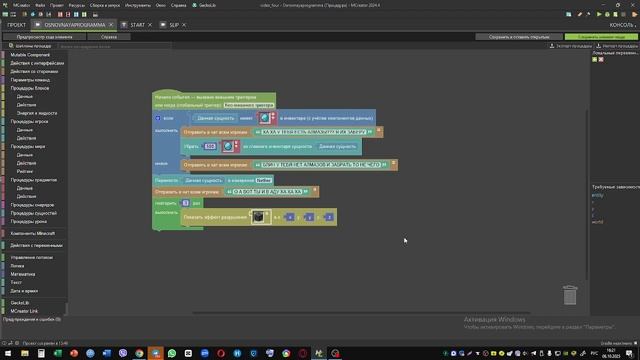Viewport: 640px width, 360px height.
Task: Open the CONSOLE dropdown at top right
Action: click(623, 25)
